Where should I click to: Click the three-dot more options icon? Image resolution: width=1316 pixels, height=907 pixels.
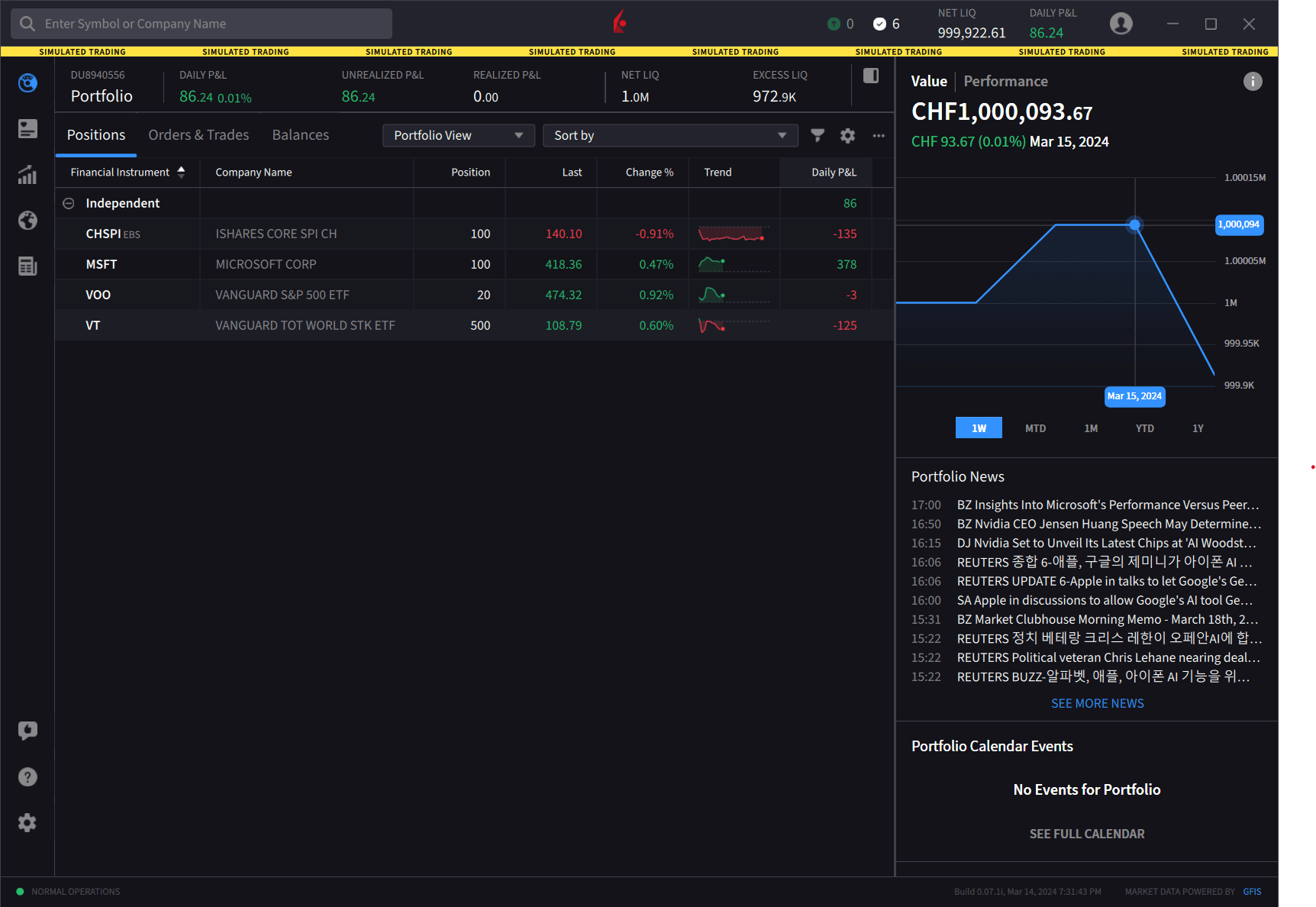[x=879, y=135]
